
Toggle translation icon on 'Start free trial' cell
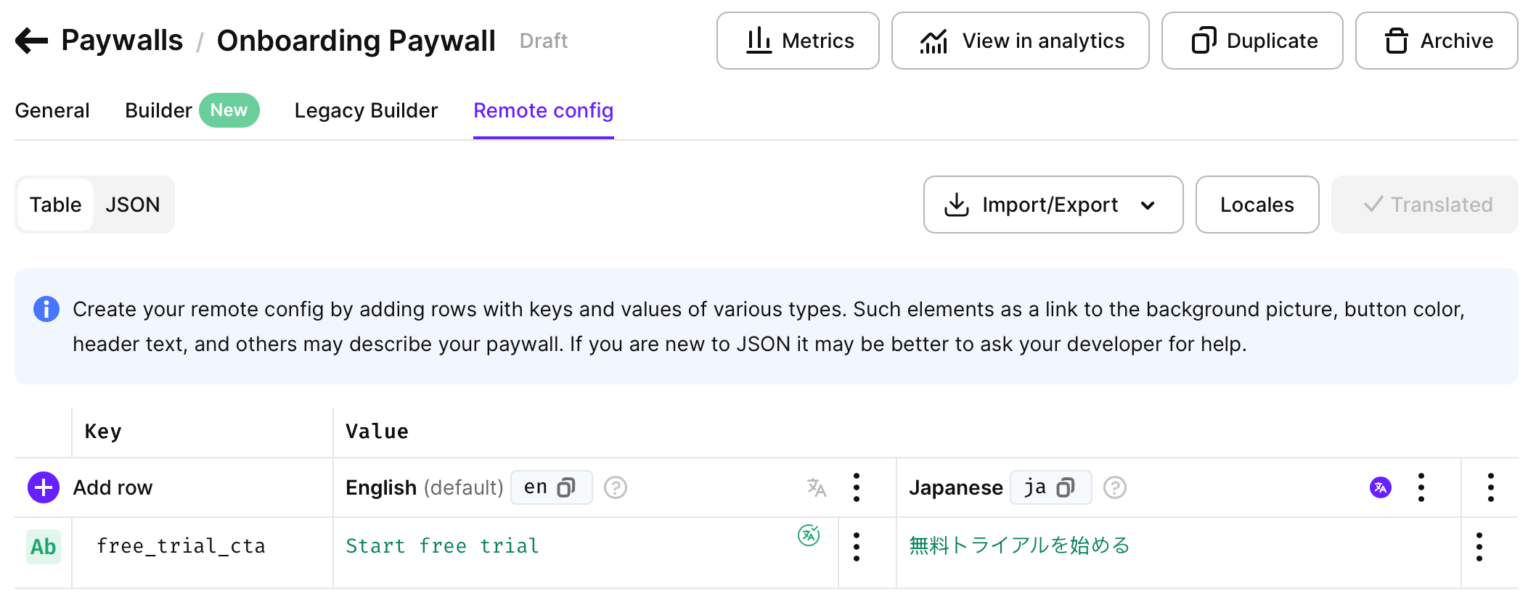click(x=808, y=535)
